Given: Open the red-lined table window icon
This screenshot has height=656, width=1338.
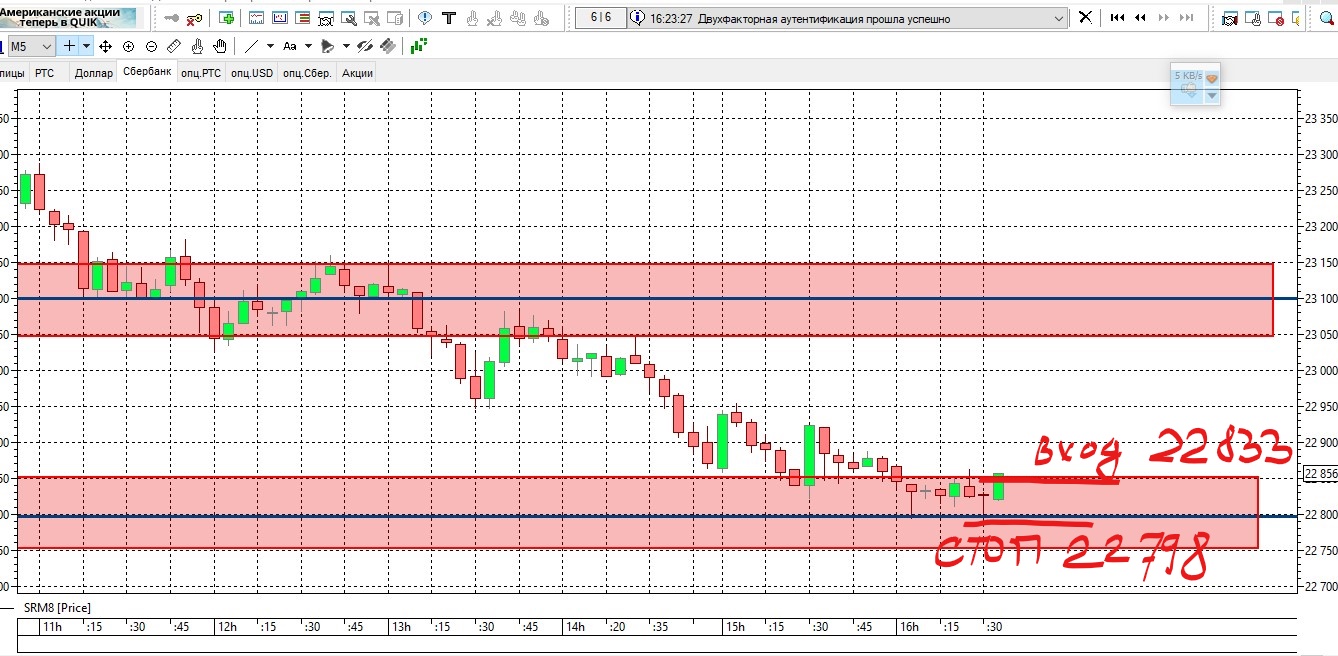Looking at the screenshot, I should tap(302, 18).
